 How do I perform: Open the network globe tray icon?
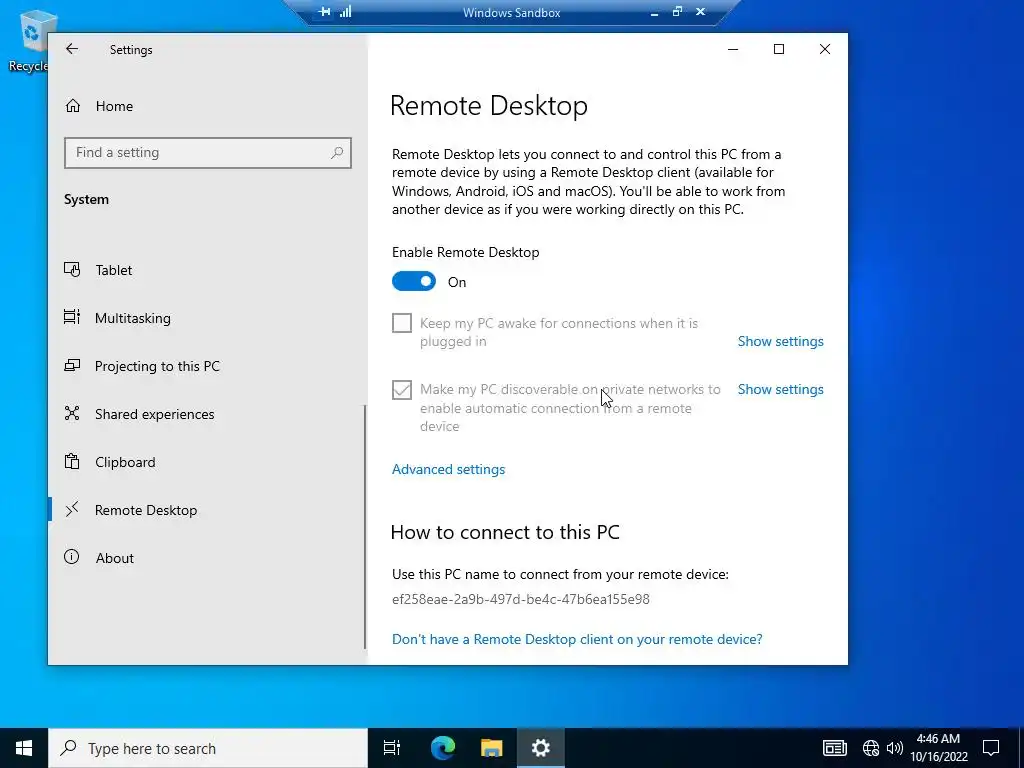click(871, 748)
